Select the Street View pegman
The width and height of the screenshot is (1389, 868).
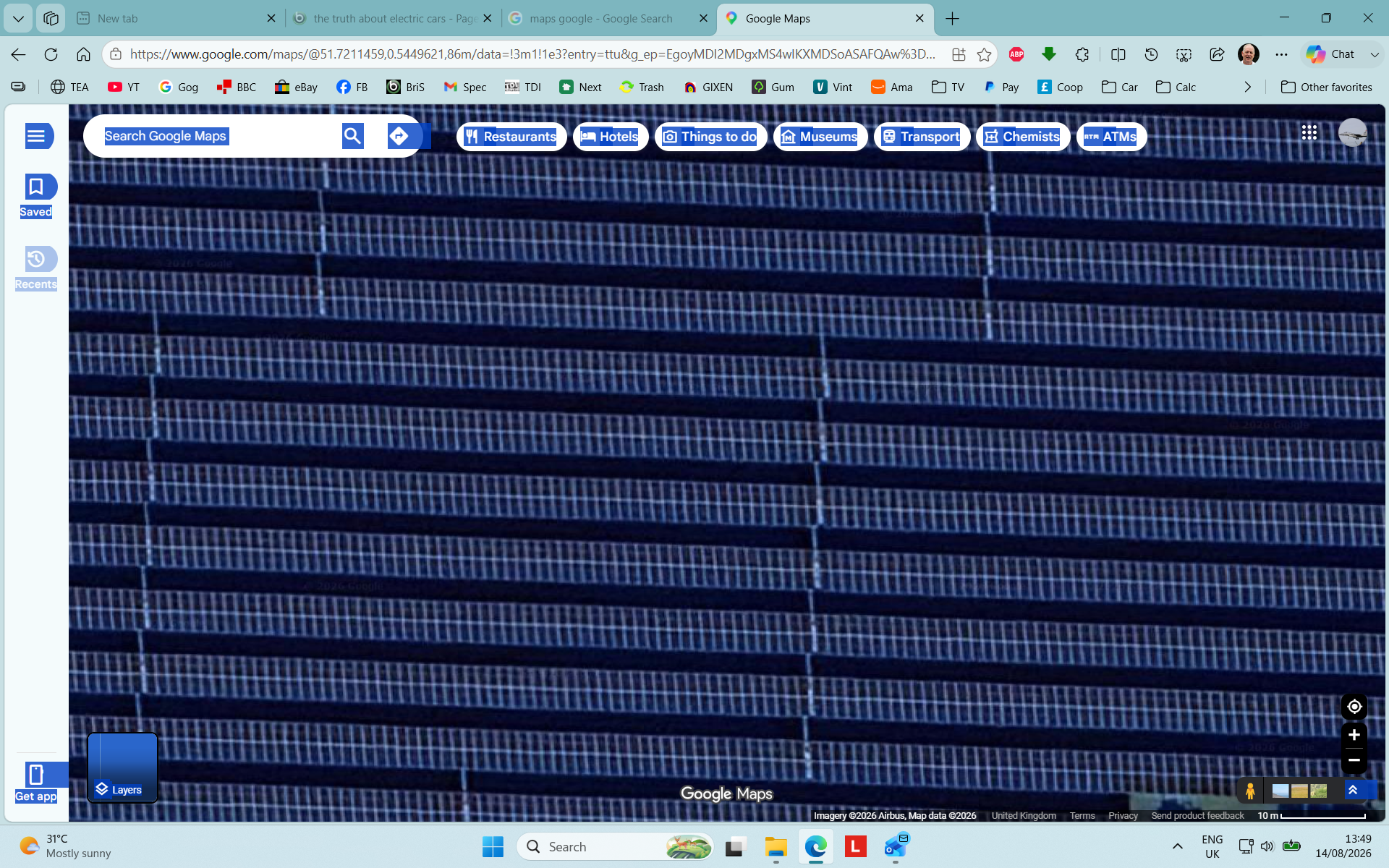point(1250,791)
